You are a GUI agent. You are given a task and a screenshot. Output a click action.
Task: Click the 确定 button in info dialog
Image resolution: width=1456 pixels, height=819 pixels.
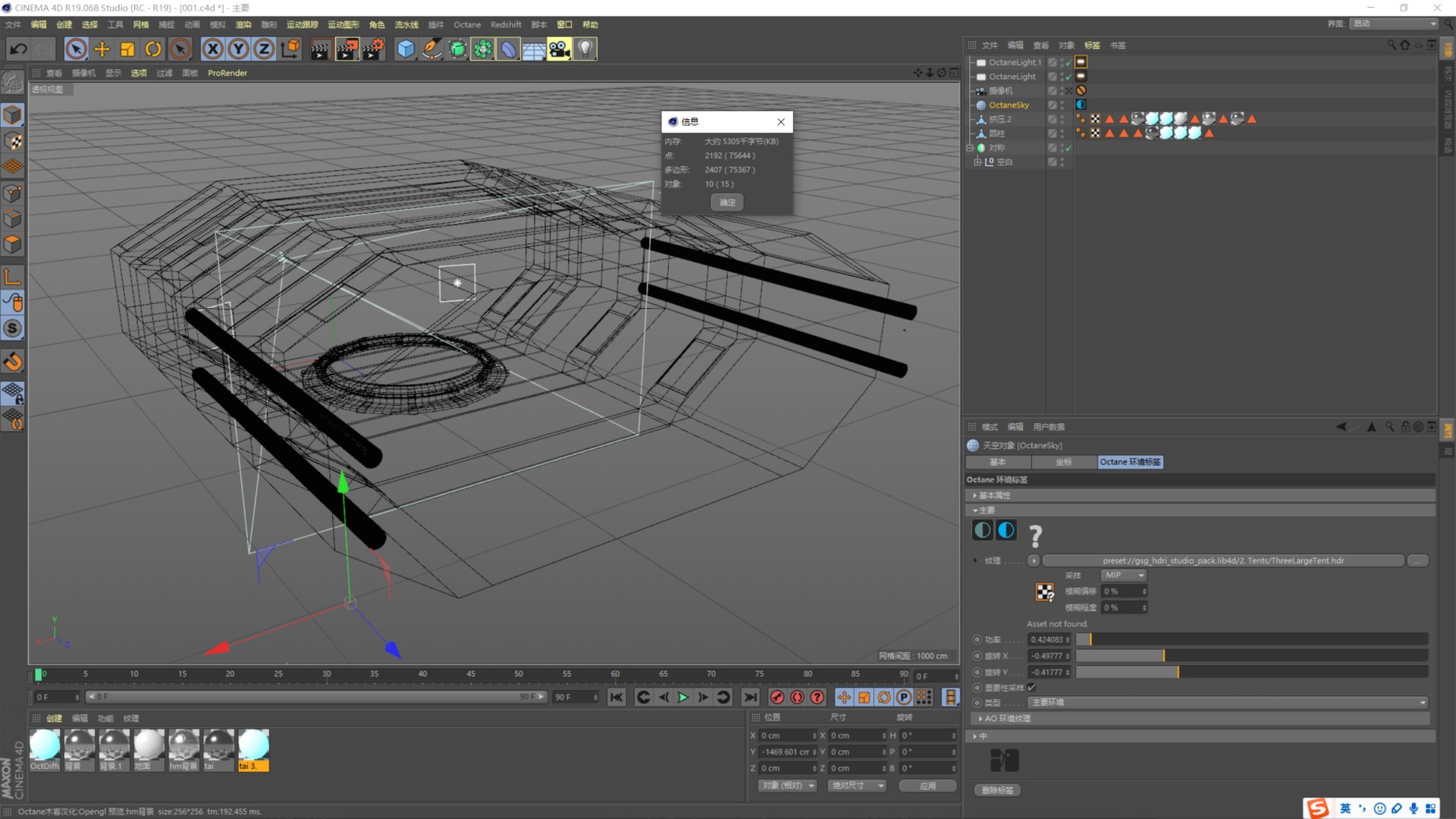click(727, 202)
